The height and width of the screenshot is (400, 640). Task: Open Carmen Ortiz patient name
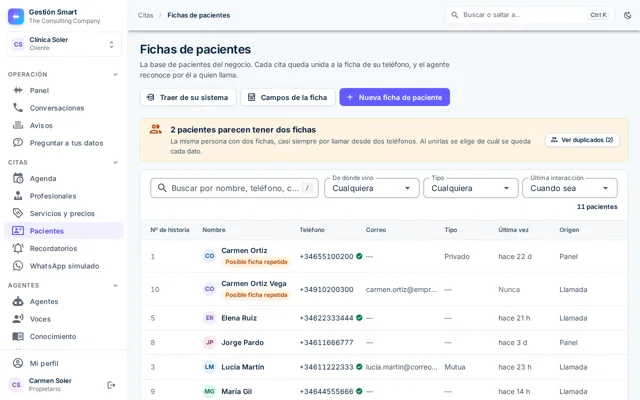coord(244,250)
